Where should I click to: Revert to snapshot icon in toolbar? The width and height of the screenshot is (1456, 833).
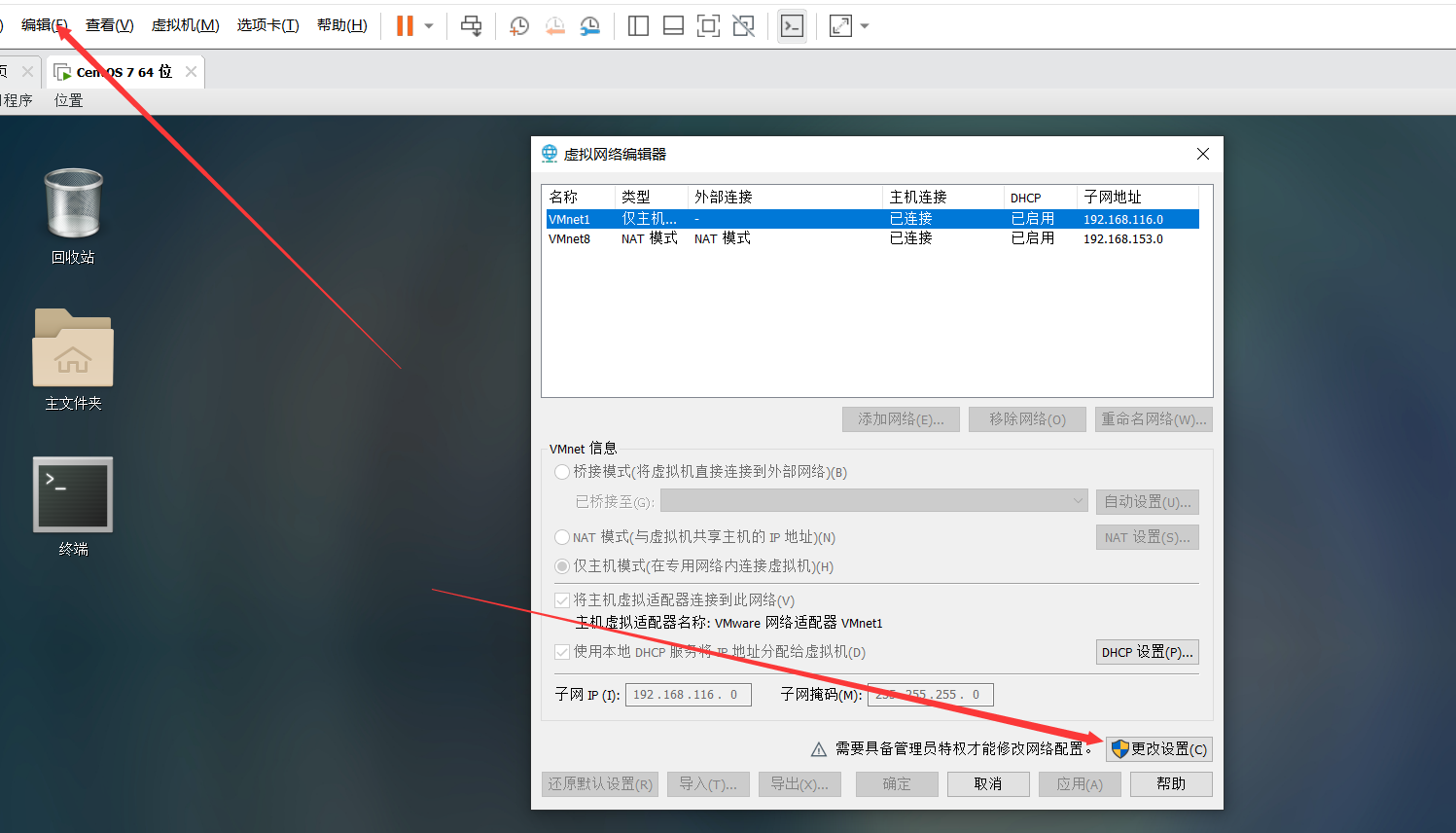[x=554, y=26]
